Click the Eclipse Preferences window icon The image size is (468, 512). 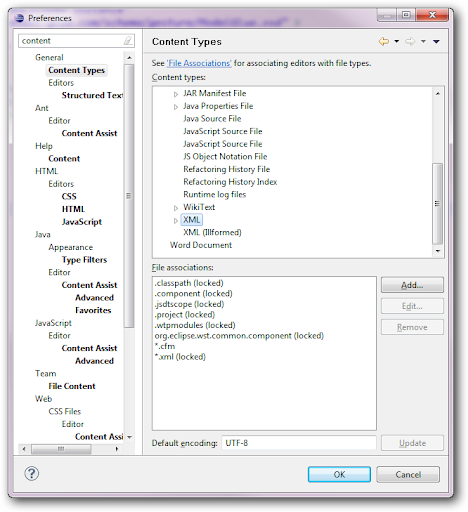click(20, 18)
